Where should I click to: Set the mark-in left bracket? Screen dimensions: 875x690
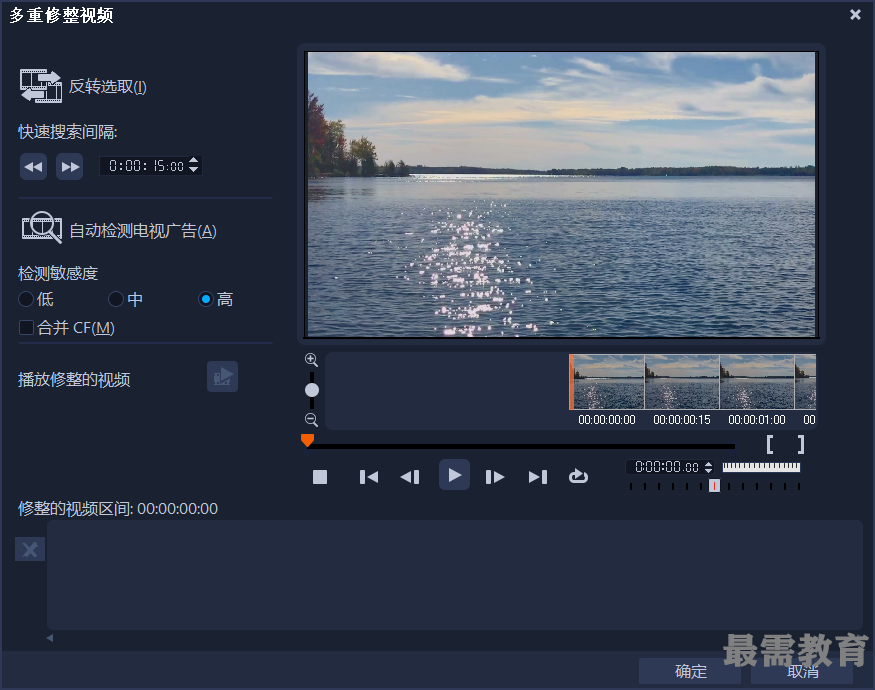click(x=770, y=444)
